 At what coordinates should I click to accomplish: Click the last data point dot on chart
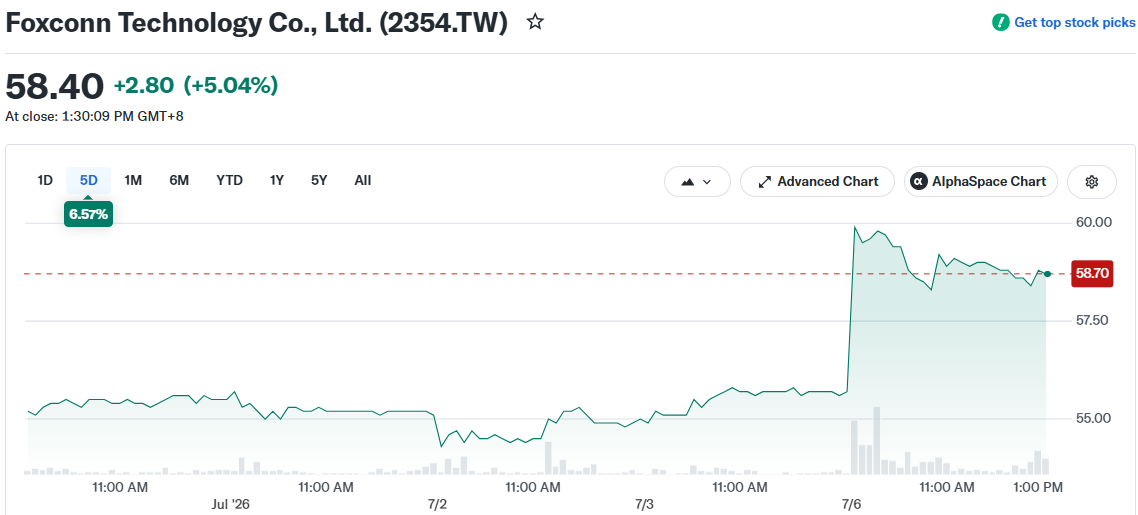(1047, 273)
